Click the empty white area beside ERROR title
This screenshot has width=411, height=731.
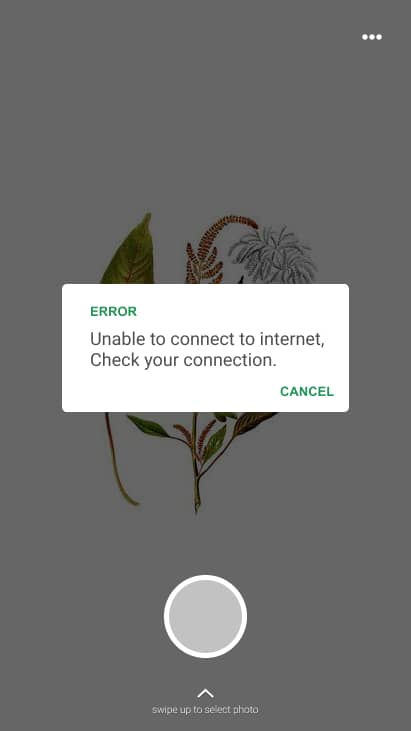pos(242,311)
